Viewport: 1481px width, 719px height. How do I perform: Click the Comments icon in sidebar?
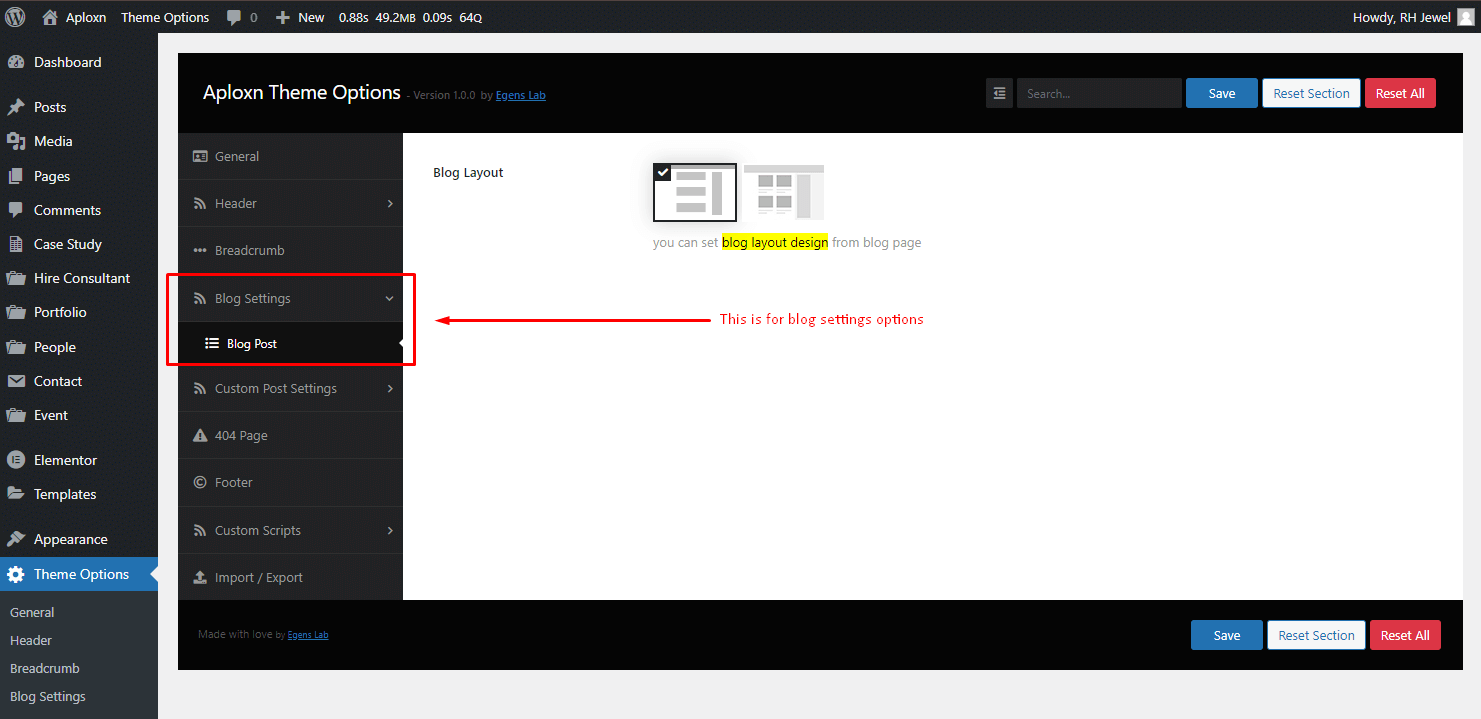pyautogui.click(x=16, y=210)
